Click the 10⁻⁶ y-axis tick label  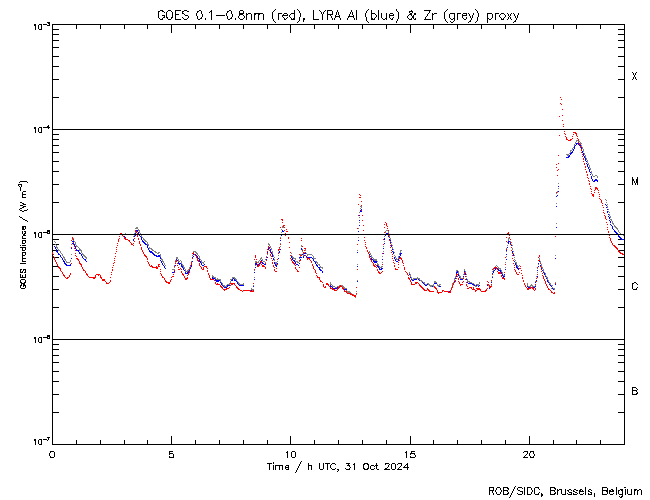(36, 339)
